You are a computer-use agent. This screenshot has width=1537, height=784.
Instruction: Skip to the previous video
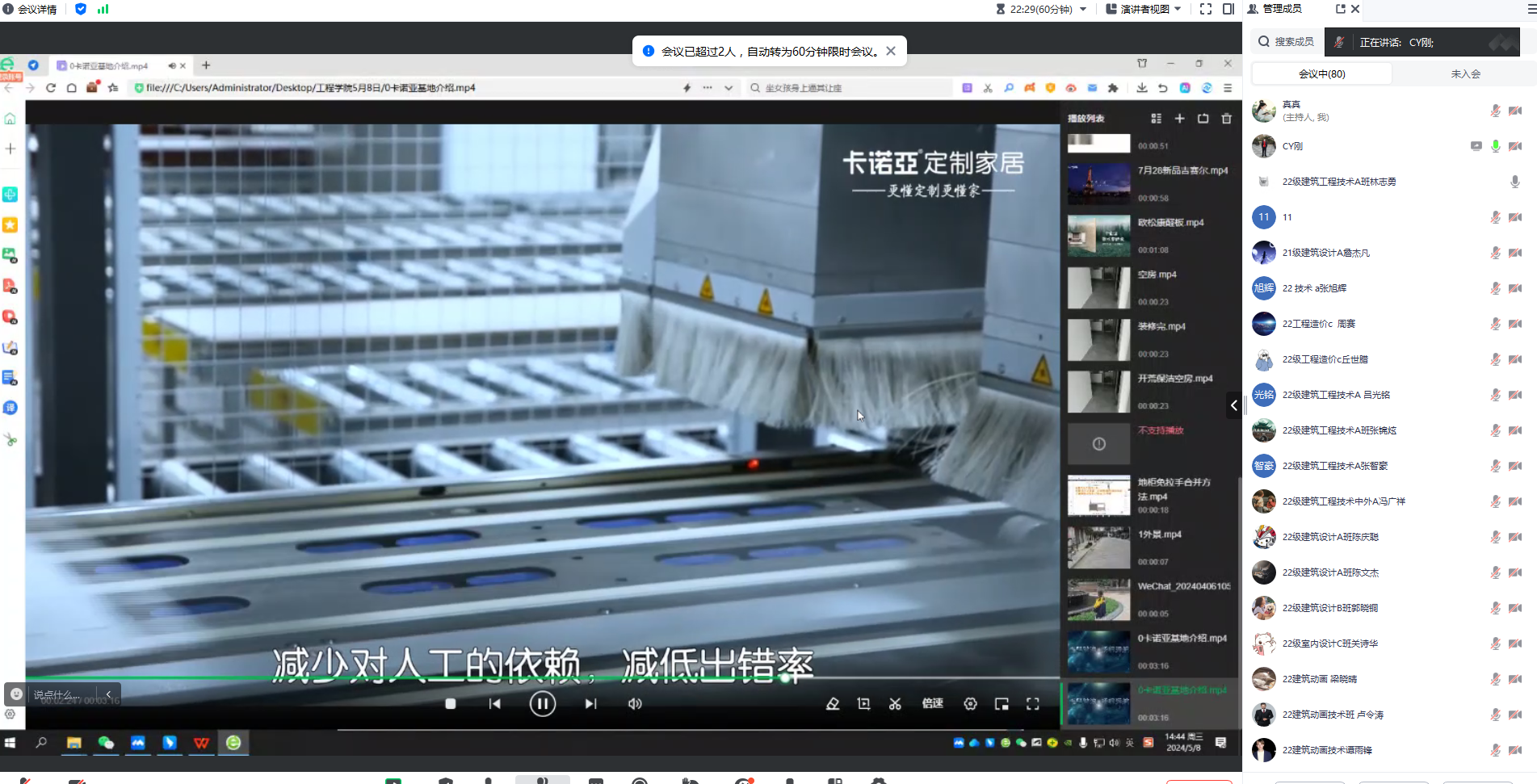(x=495, y=704)
